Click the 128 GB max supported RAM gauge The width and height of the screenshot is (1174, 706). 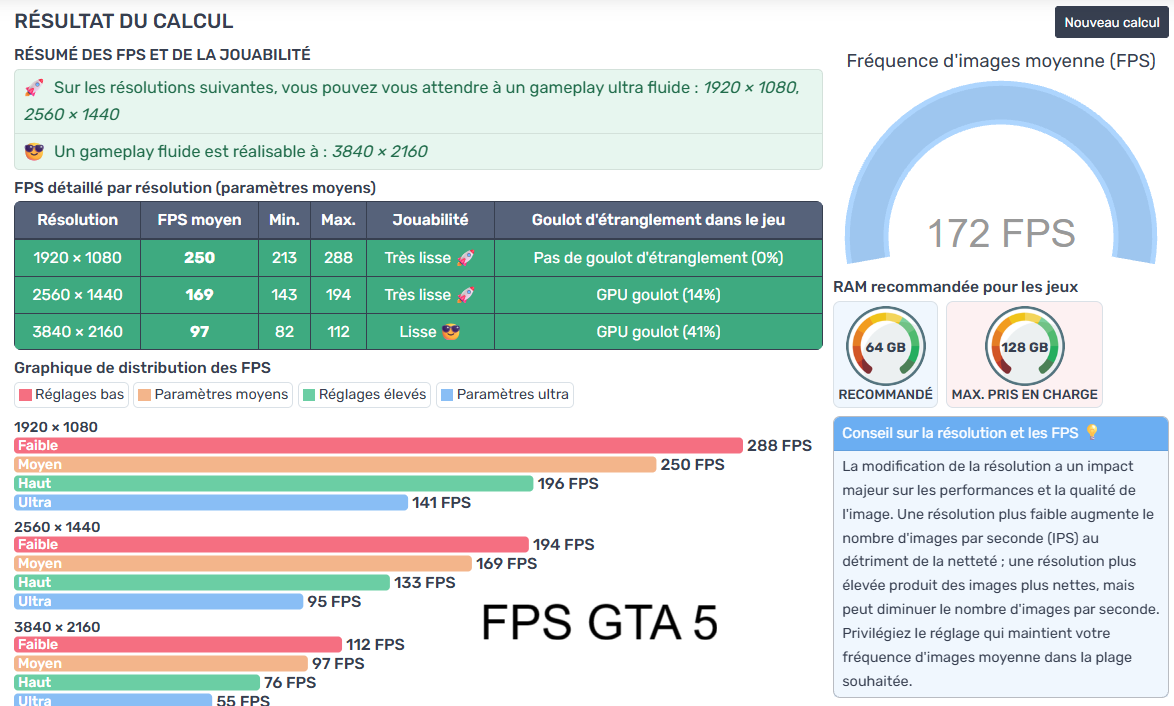pyautogui.click(x=1024, y=348)
